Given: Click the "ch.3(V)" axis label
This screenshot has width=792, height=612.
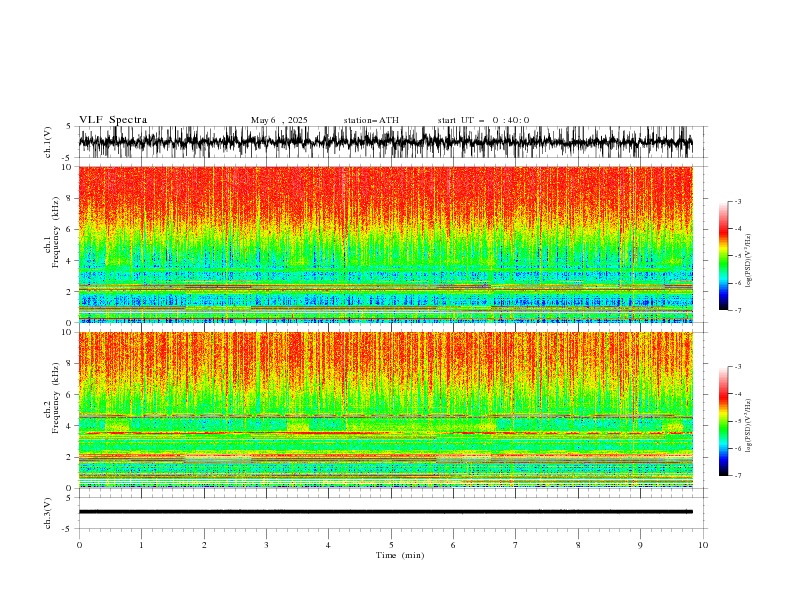Looking at the screenshot, I should (x=48, y=513).
